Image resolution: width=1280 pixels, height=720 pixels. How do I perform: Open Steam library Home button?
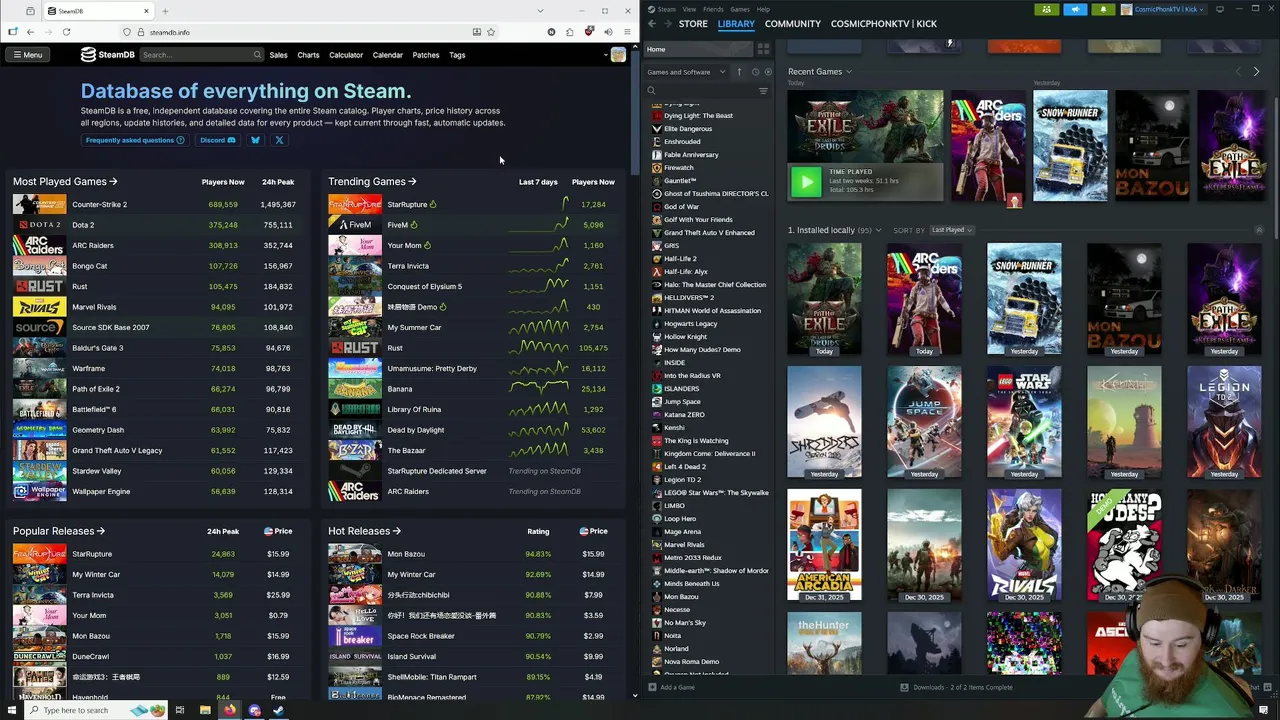[700, 49]
